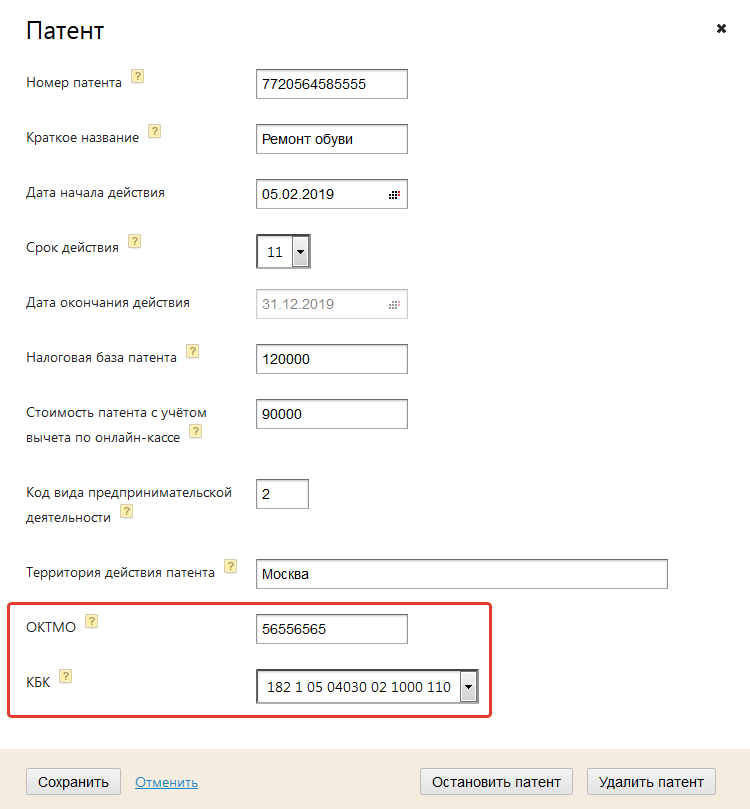Select the ОКТМО input field
The image size is (750, 809).
coord(331,629)
